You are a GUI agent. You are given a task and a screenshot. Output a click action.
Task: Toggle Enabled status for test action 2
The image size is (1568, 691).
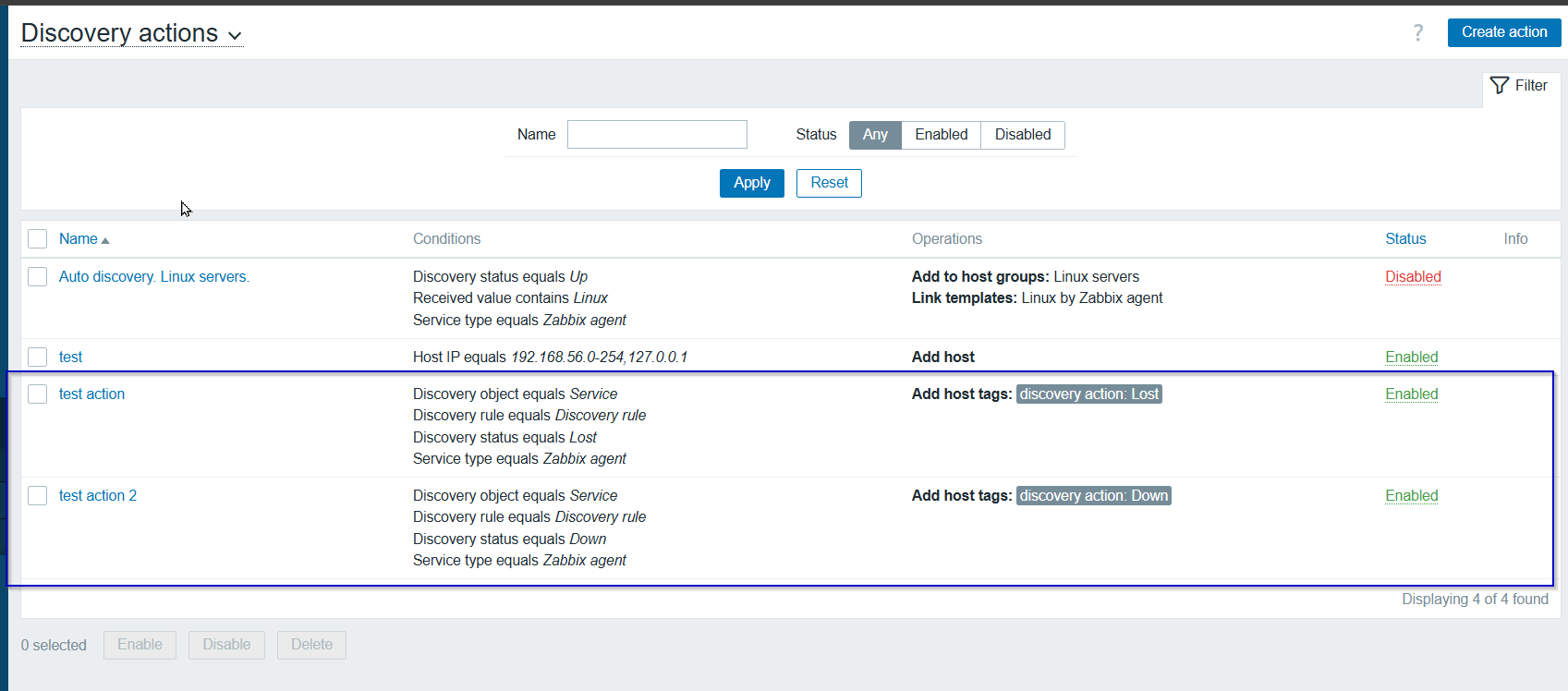(1411, 496)
